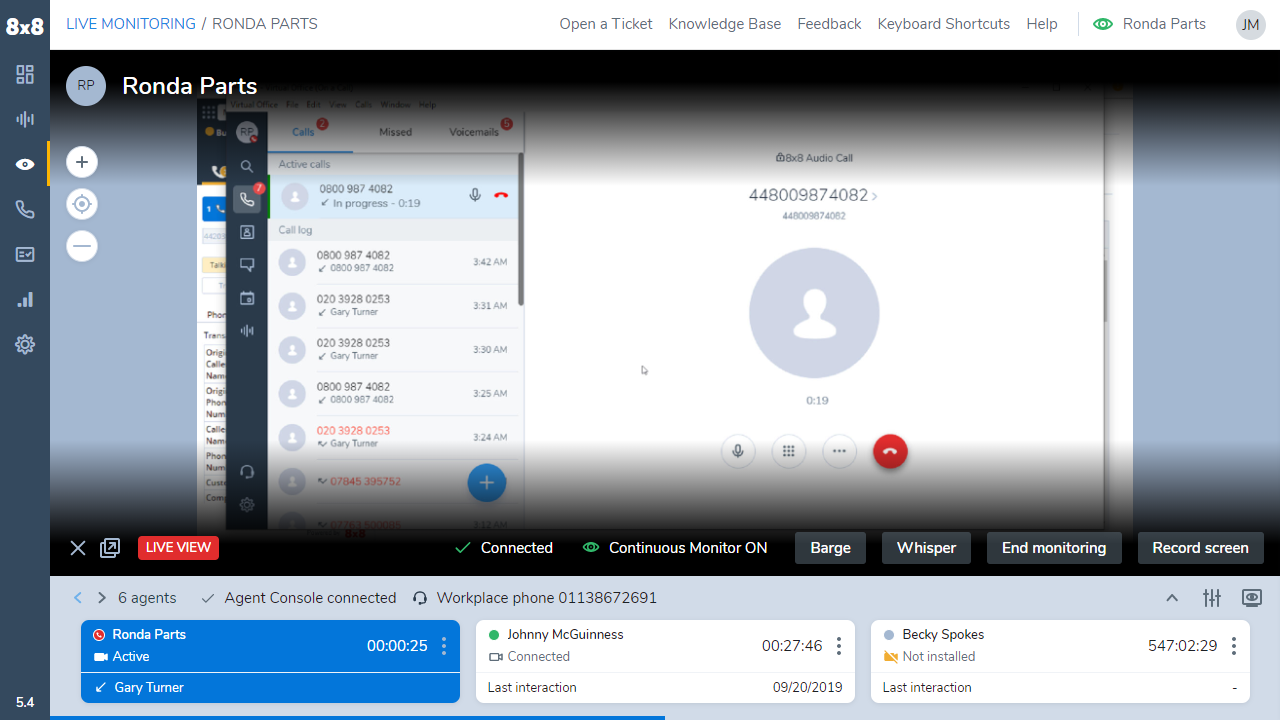1280x720 pixels.
Task: Open a Ticket link in header
Action: pyautogui.click(x=606, y=24)
